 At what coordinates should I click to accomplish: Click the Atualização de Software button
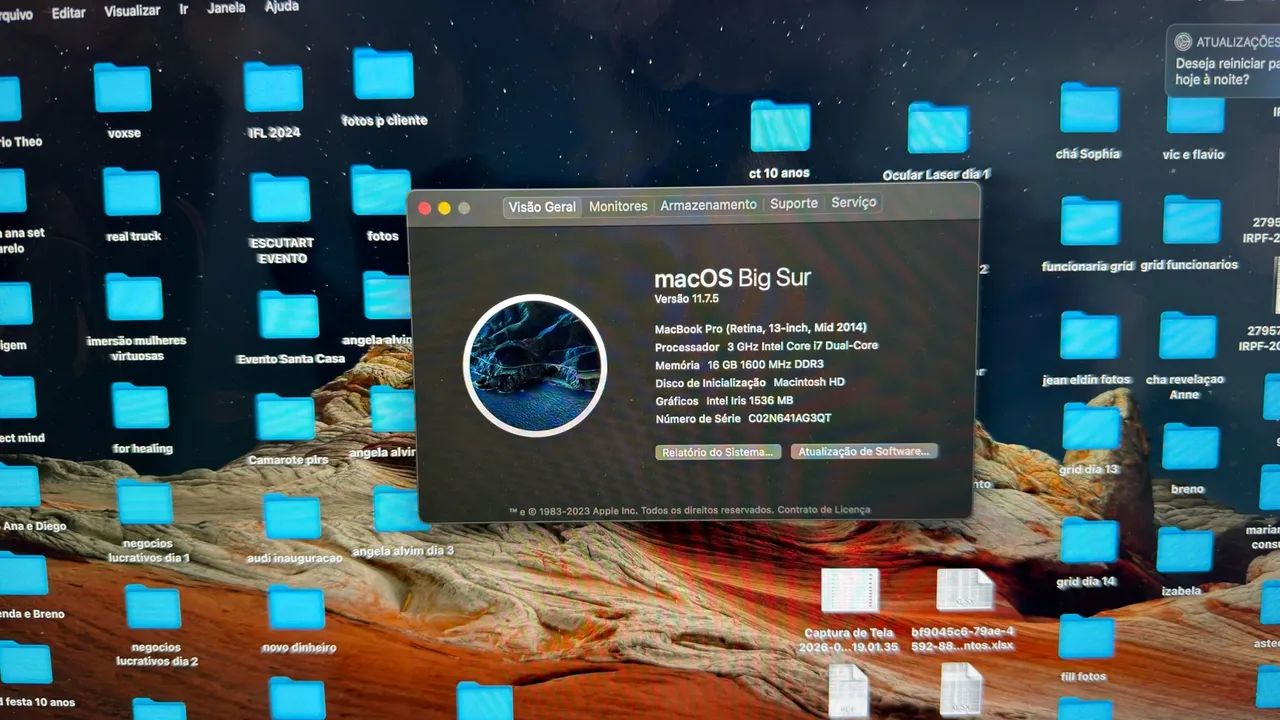(864, 451)
